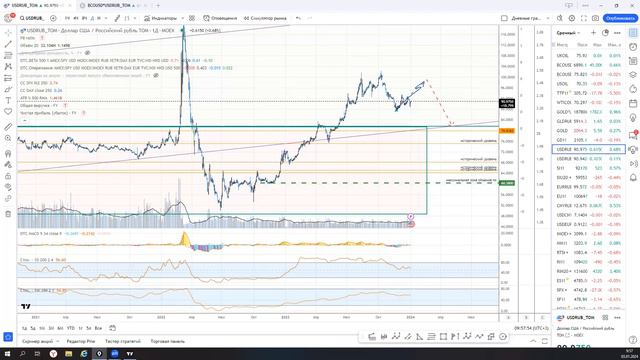Click the Windows Start button
Viewport: 640px width, 360px height.
(7, 354)
